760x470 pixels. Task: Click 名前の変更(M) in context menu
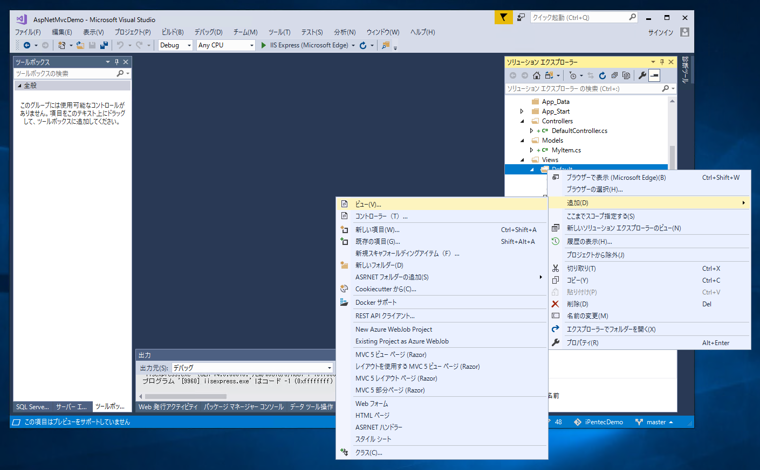coord(650,316)
